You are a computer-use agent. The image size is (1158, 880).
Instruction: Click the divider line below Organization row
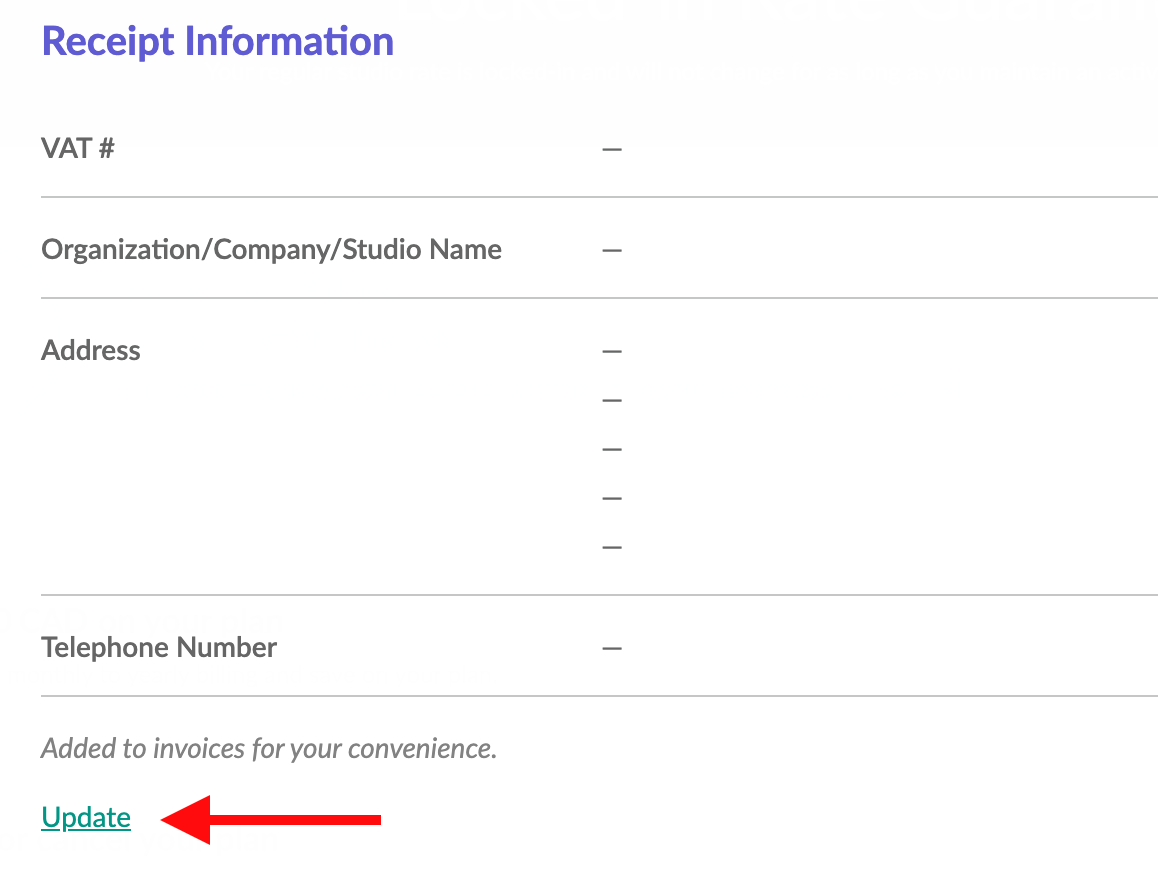[599, 298]
